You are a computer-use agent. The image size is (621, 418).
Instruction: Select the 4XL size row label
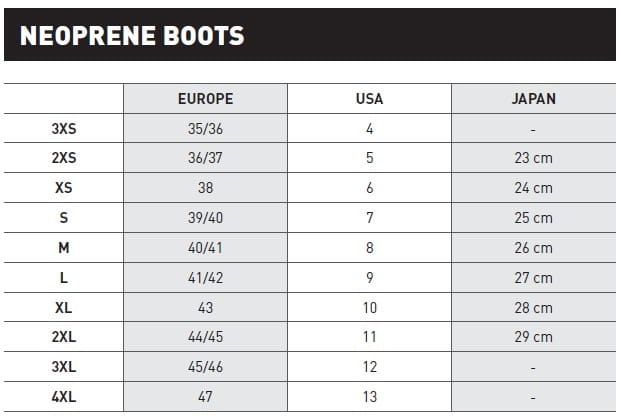point(63,397)
